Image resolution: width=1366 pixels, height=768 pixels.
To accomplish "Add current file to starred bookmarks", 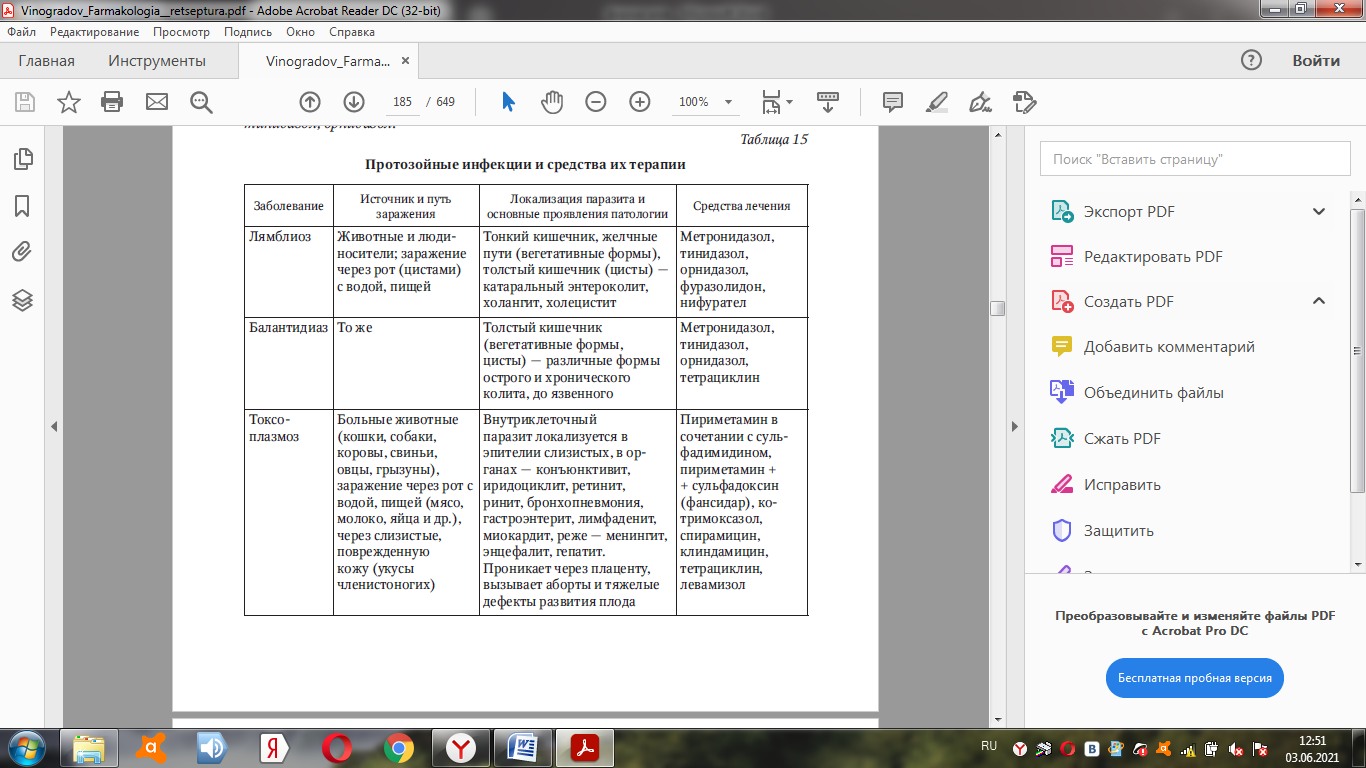I will point(68,102).
